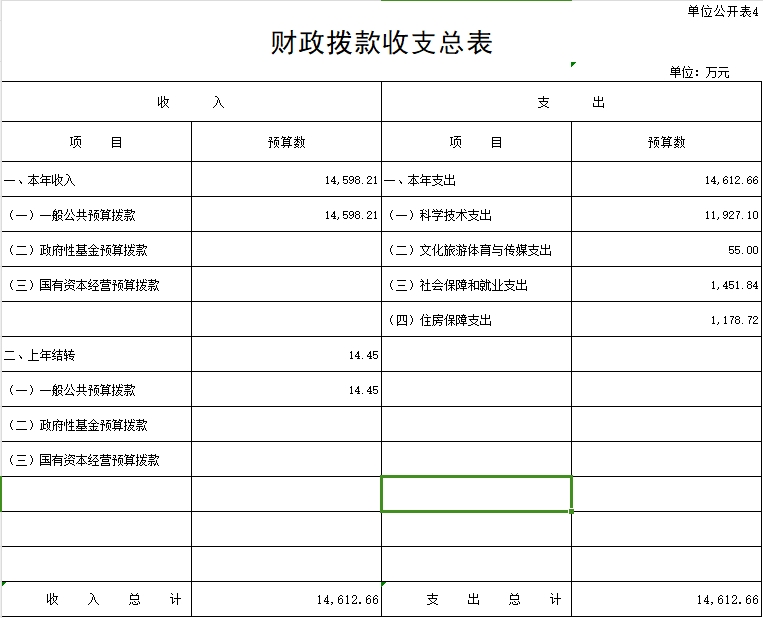
Task: Select the title 财政拨款收支总表
Action: pyautogui.click(x=382, y=42)
